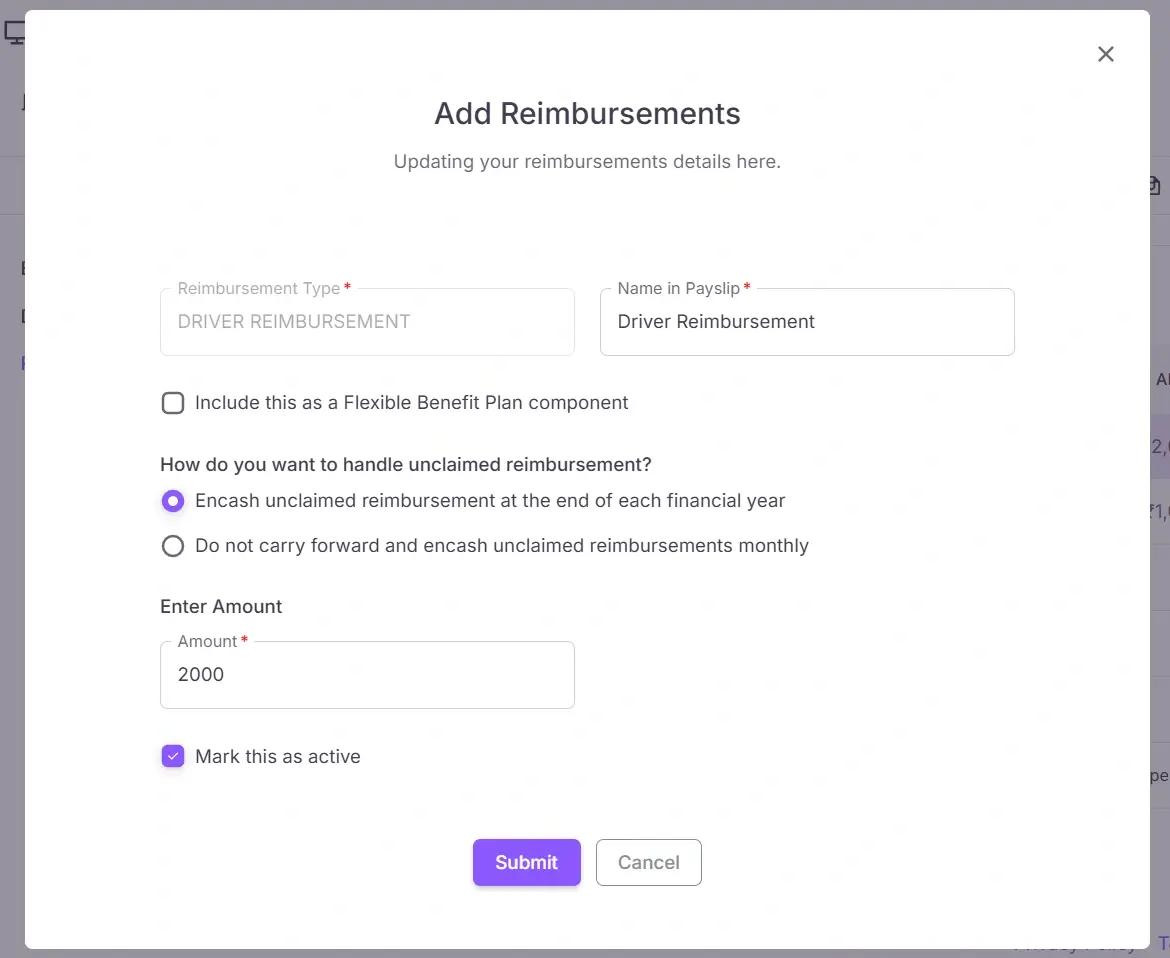Submit the Driver Reimbursement form

pos(526,862)
